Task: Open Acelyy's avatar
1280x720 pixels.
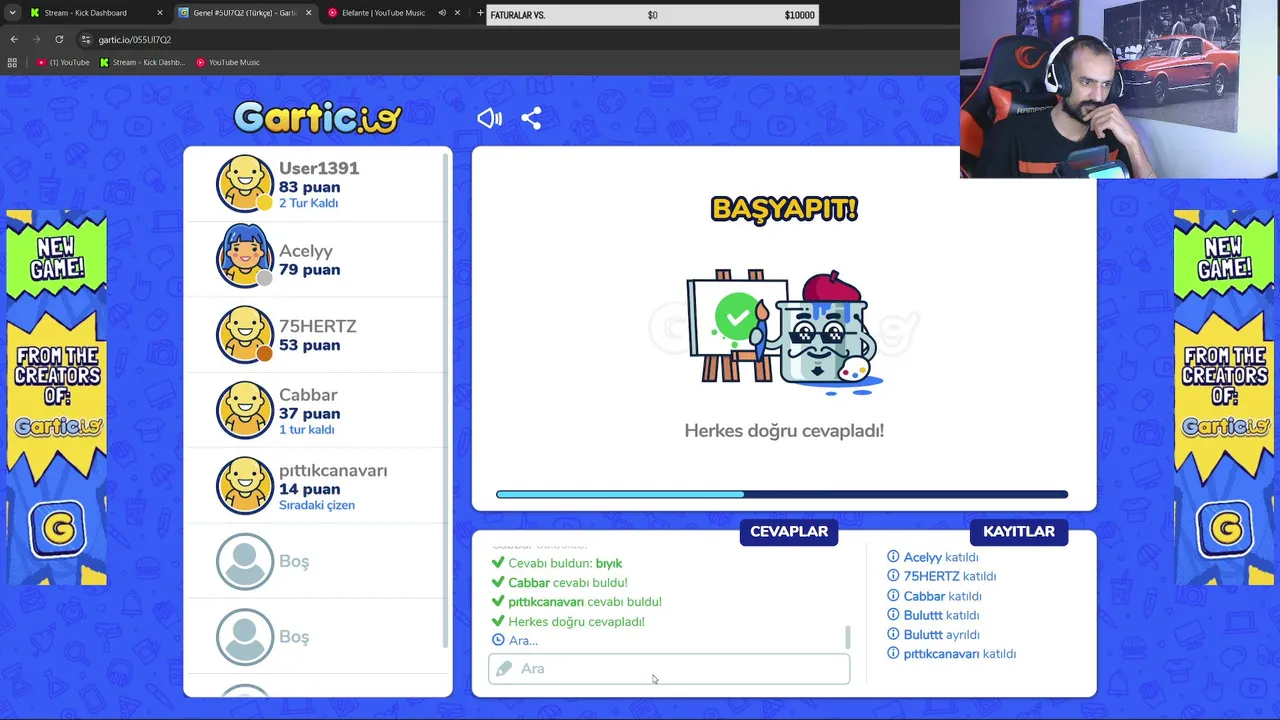Action: (x=244, y=256)
